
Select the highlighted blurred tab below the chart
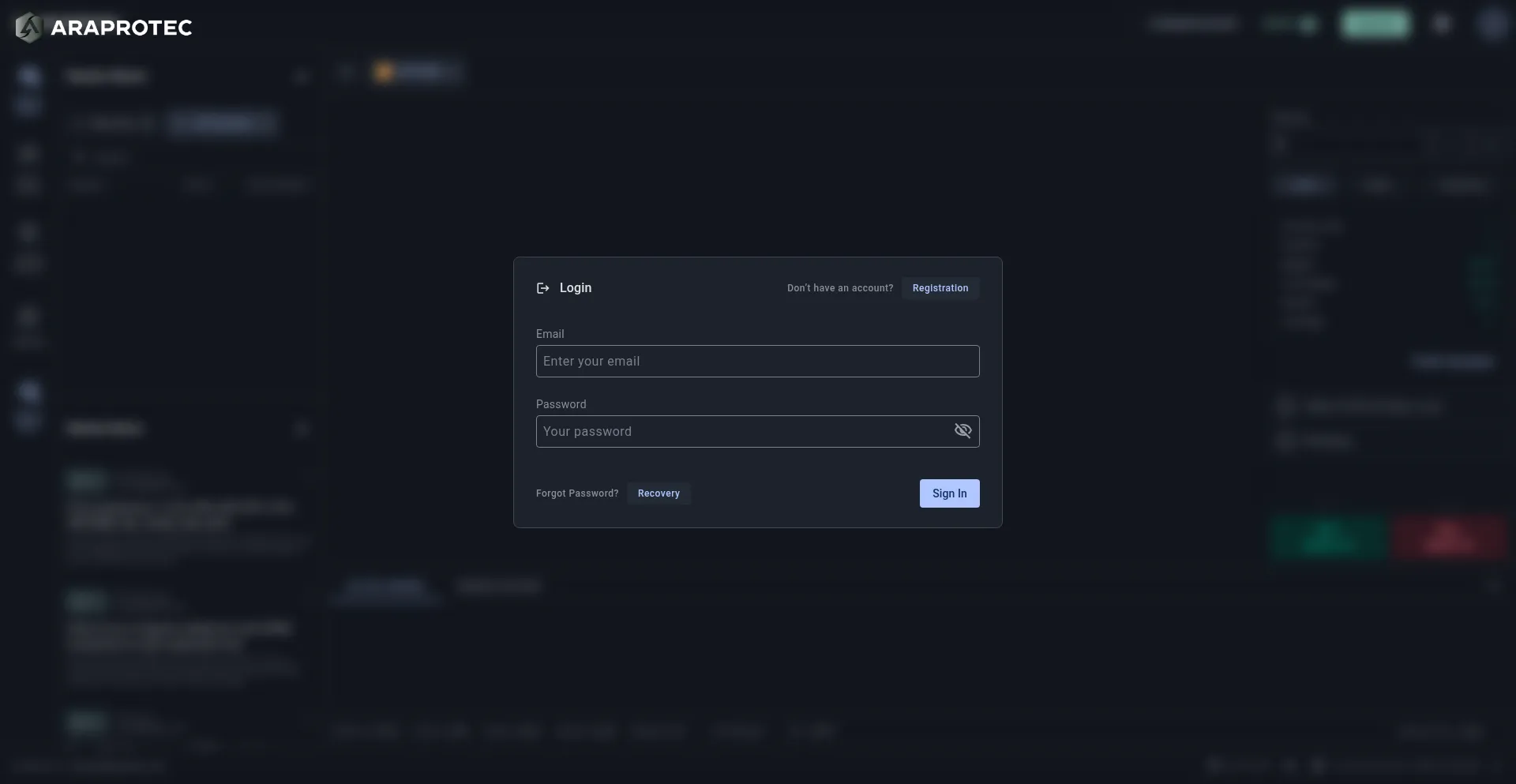pos(385,587)
